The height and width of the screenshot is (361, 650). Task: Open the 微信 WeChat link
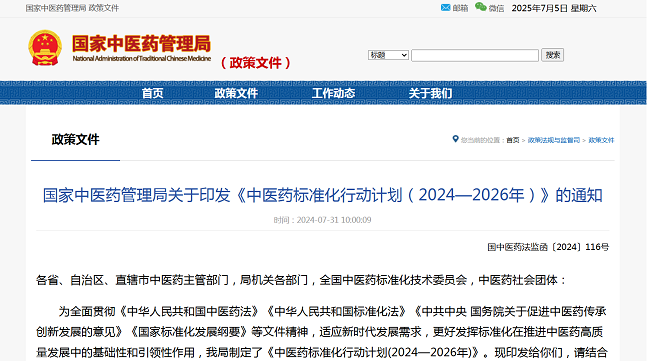[496, 8]
